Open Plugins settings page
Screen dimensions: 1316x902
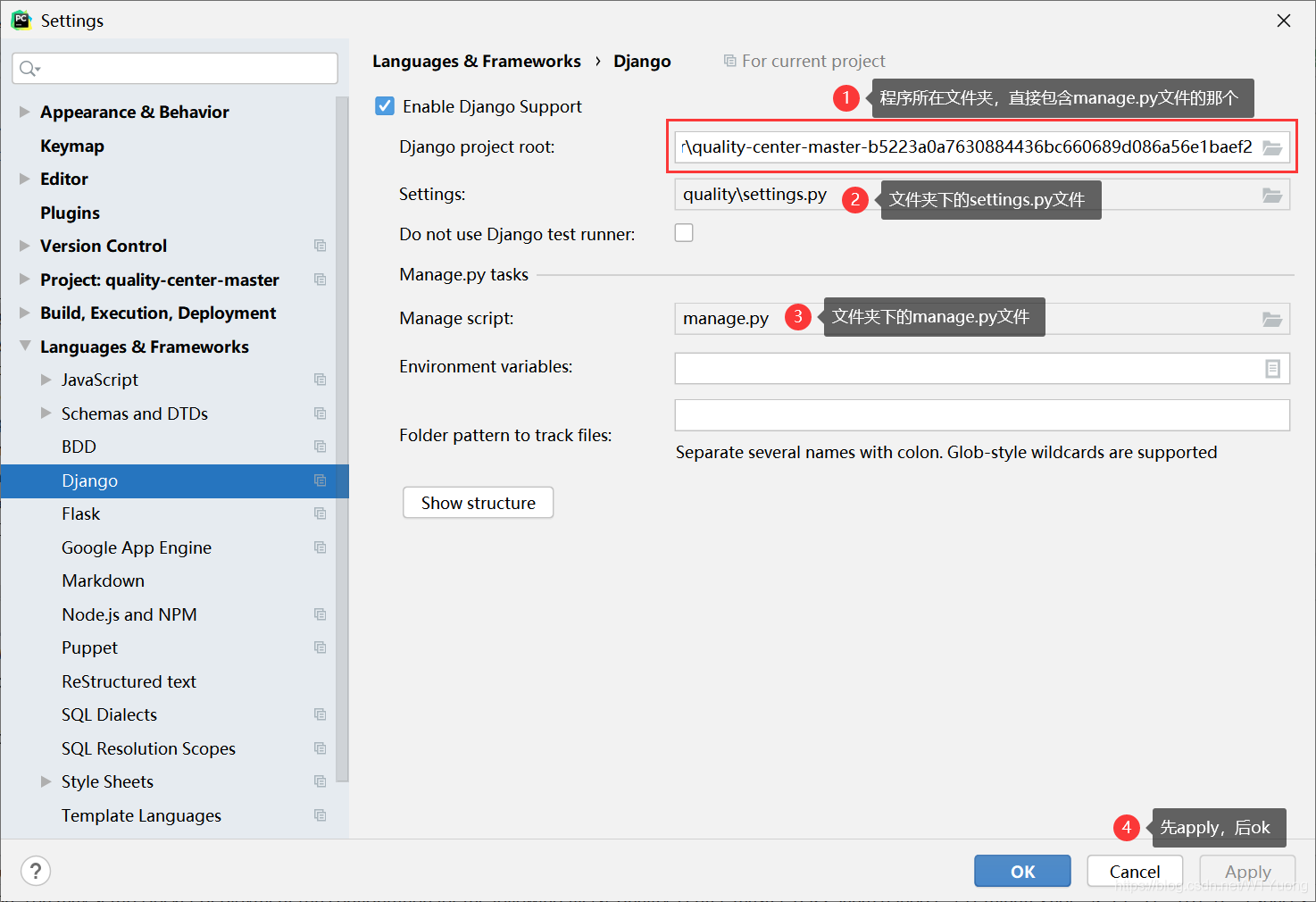click(x=70, y=213)
